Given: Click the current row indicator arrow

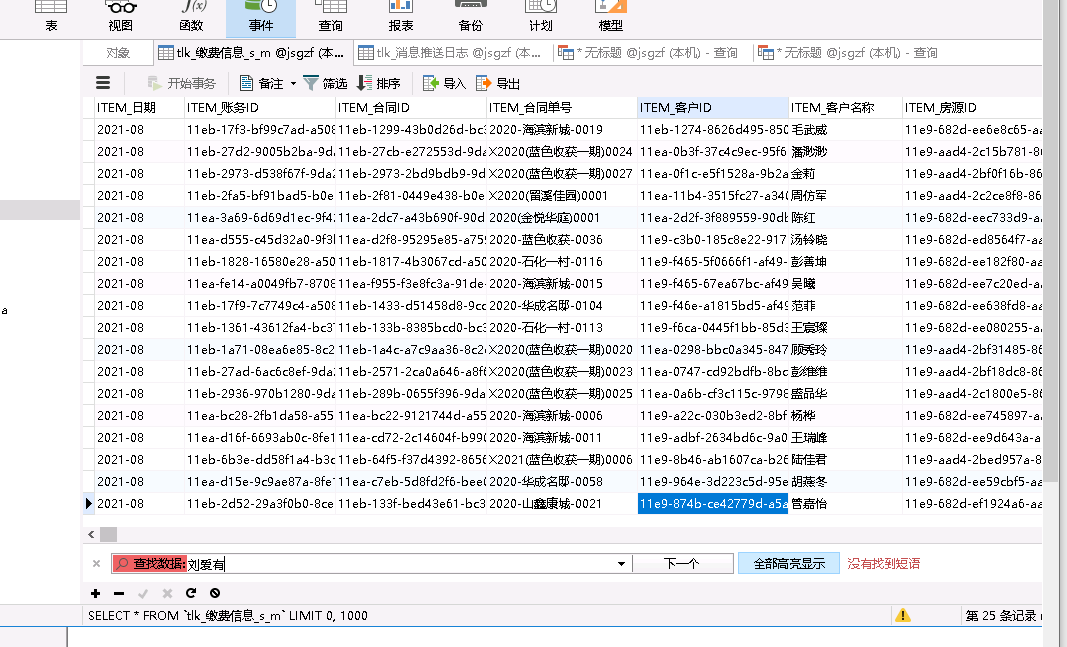Looking at the screenshot, I should [88, 503].
